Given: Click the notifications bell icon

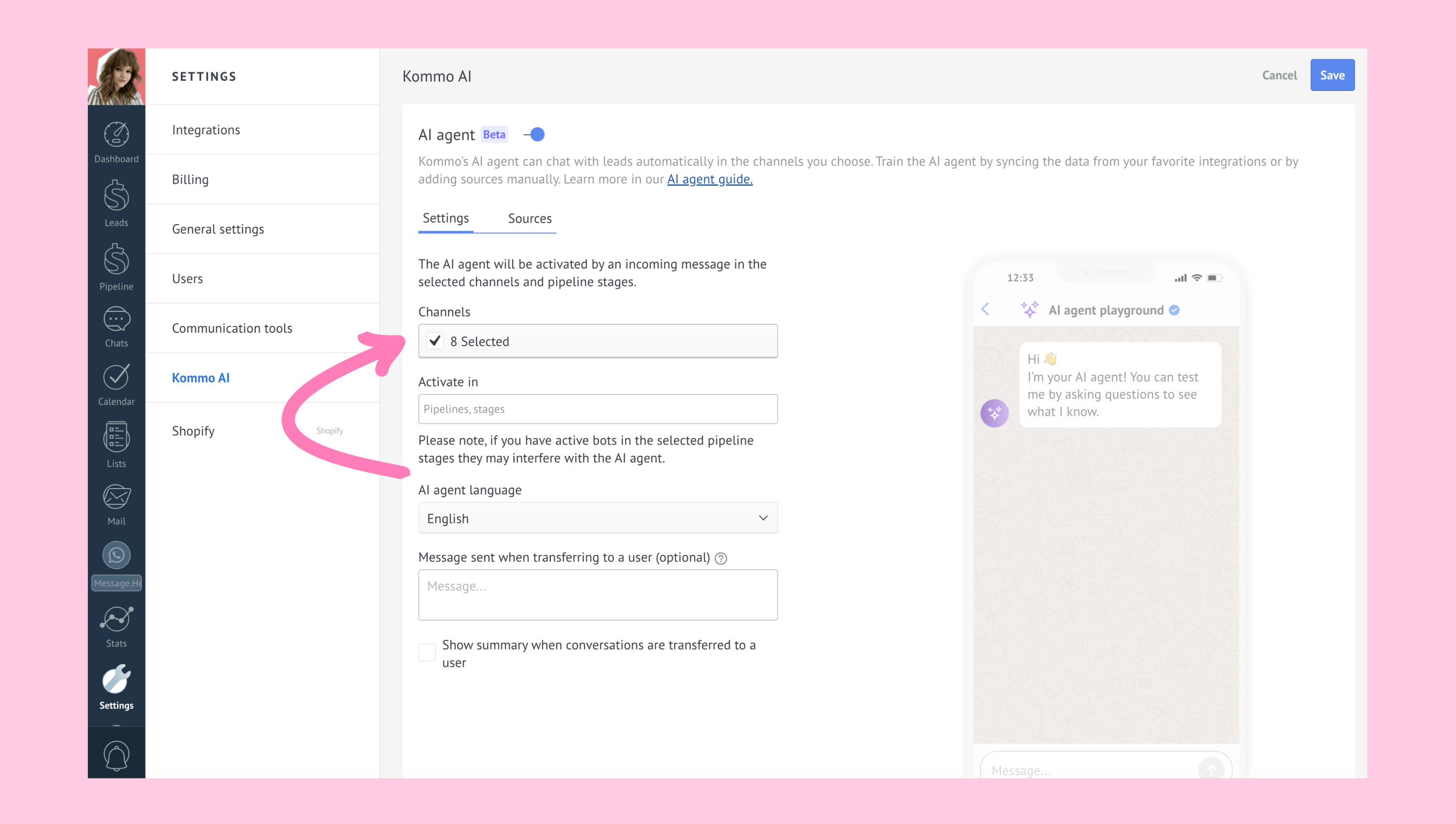Looking at the screenshot, I should pos(116,756).
